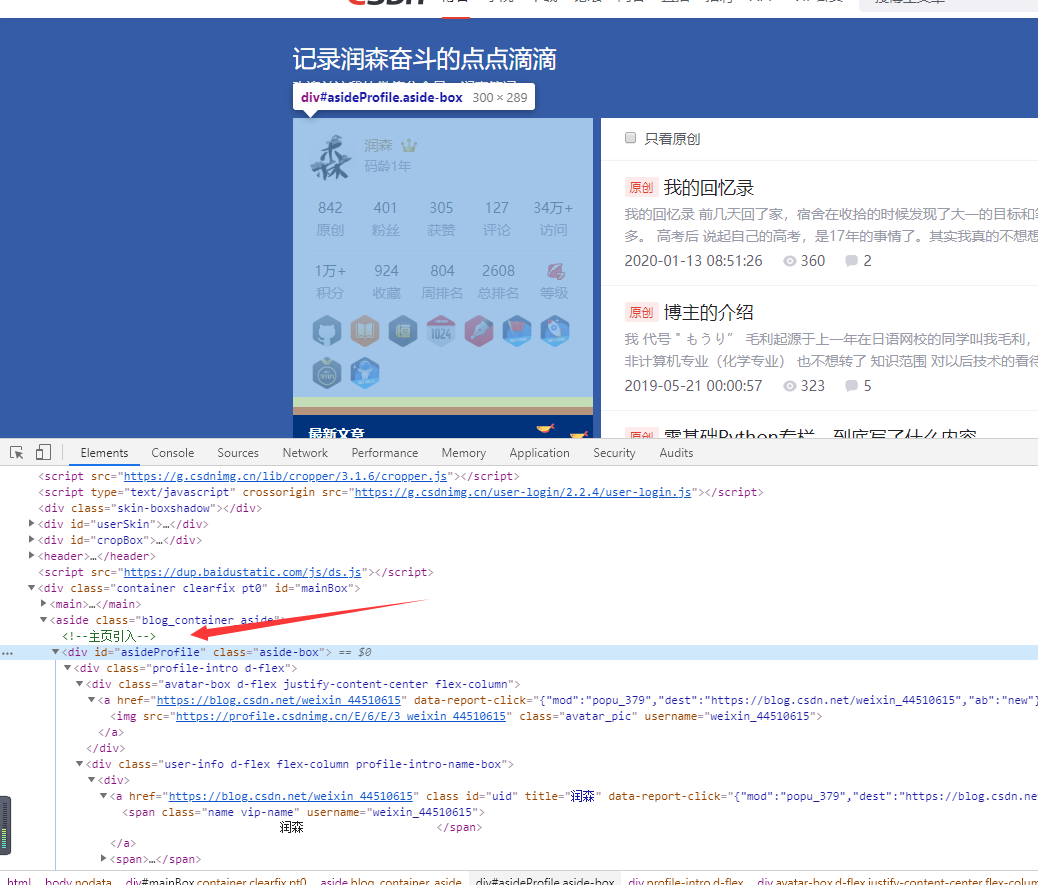Collapse the div id asideProfile node
1038x885 pixels.
tap(55, 652)
